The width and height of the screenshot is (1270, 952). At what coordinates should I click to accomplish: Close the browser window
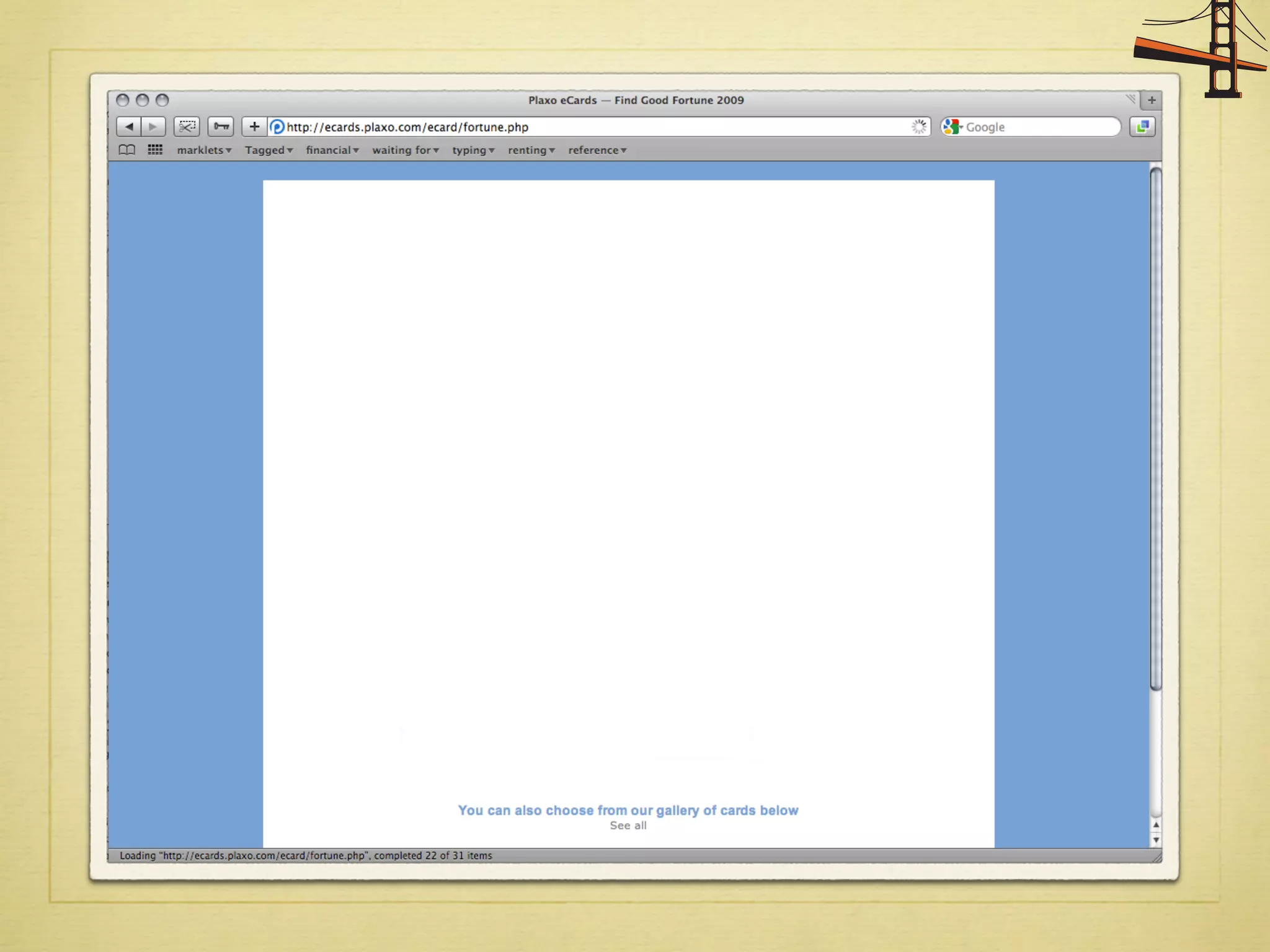point(123,100)
